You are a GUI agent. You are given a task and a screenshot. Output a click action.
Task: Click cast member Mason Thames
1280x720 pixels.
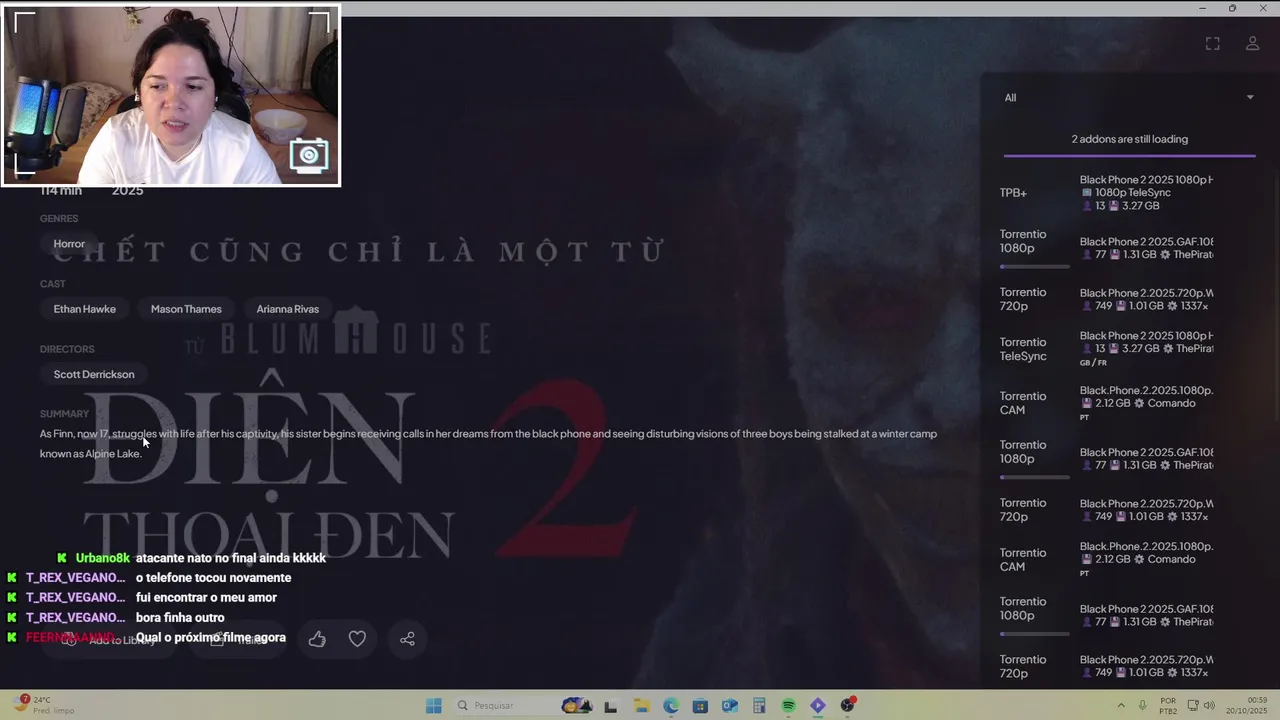186,309
